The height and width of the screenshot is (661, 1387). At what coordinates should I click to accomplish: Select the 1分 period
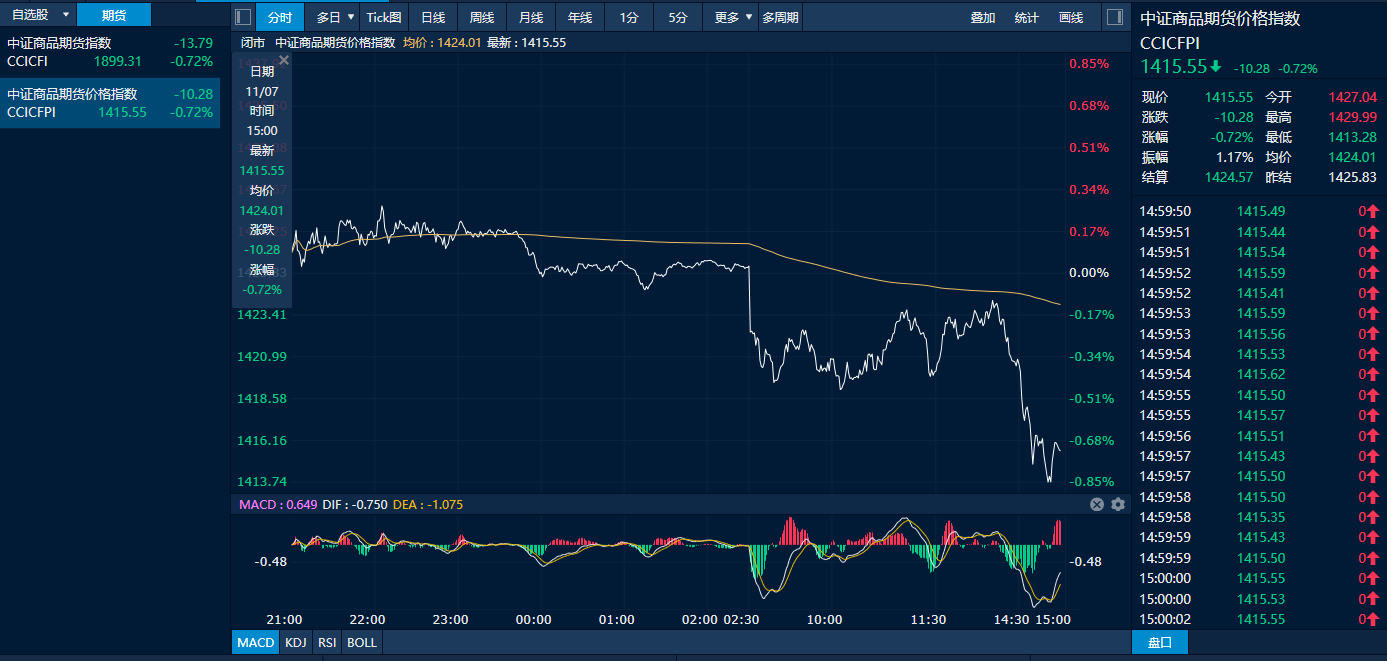coord(629,17)
